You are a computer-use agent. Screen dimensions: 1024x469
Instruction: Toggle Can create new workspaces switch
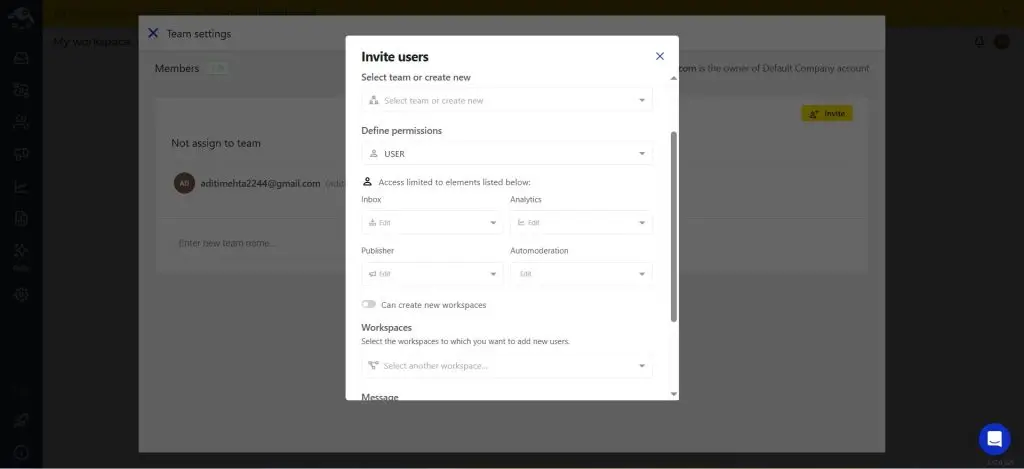pos(369,304)
